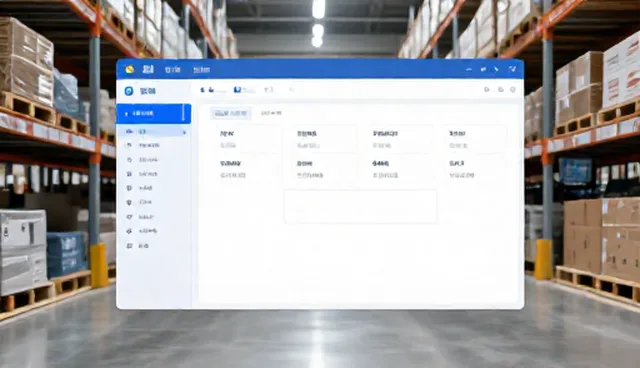640x368 pixels.
Task: Expand the chevron on the light-blue sidebar row
Action: (184, 132)
